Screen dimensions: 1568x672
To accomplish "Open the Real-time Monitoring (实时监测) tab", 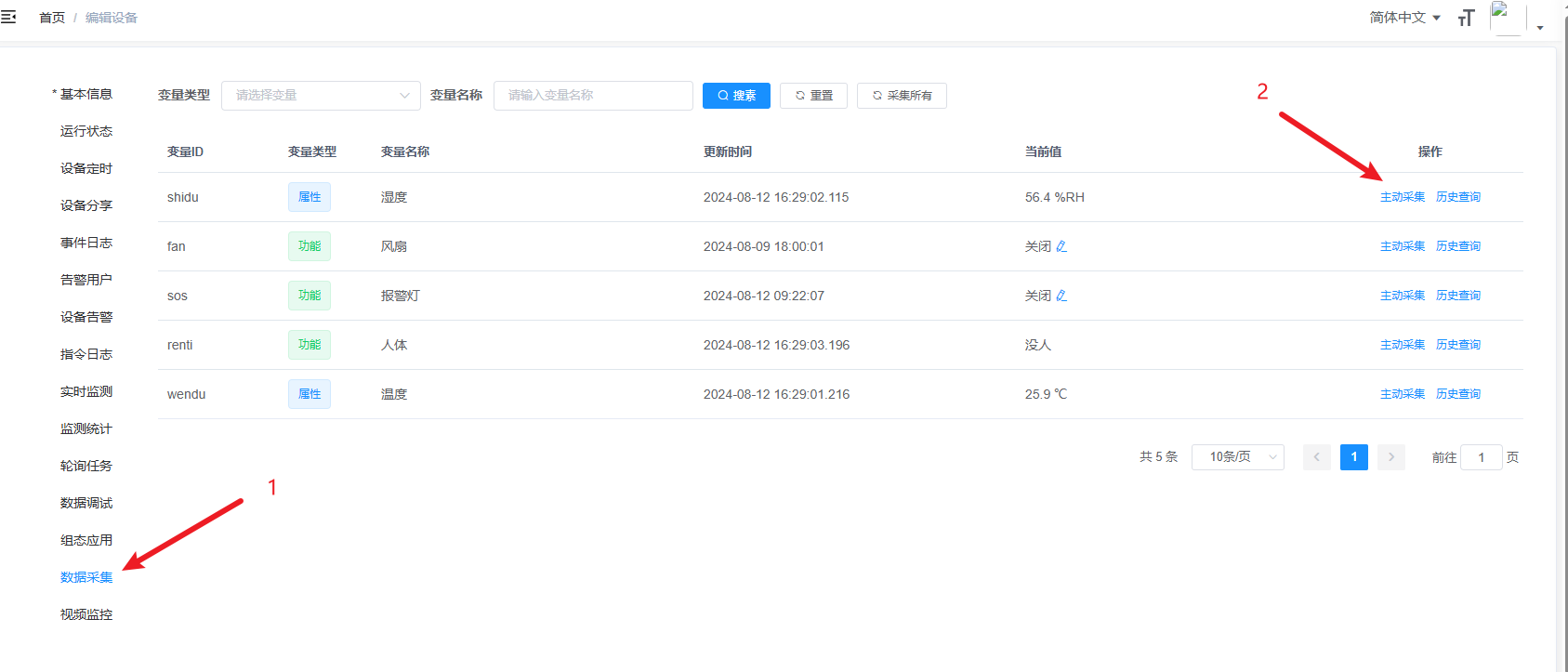I will pos(86,391).
